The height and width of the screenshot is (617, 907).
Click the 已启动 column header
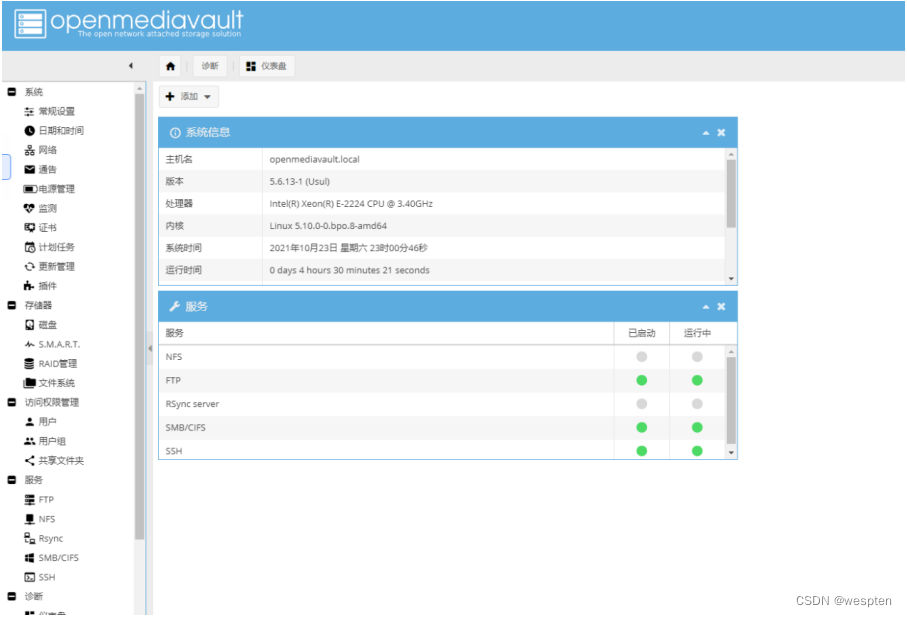pos(641,333)
